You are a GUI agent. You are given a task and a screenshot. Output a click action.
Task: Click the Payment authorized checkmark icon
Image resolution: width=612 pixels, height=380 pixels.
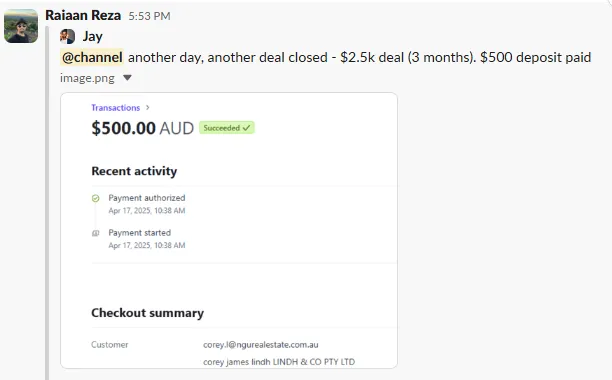coord(95,198)
